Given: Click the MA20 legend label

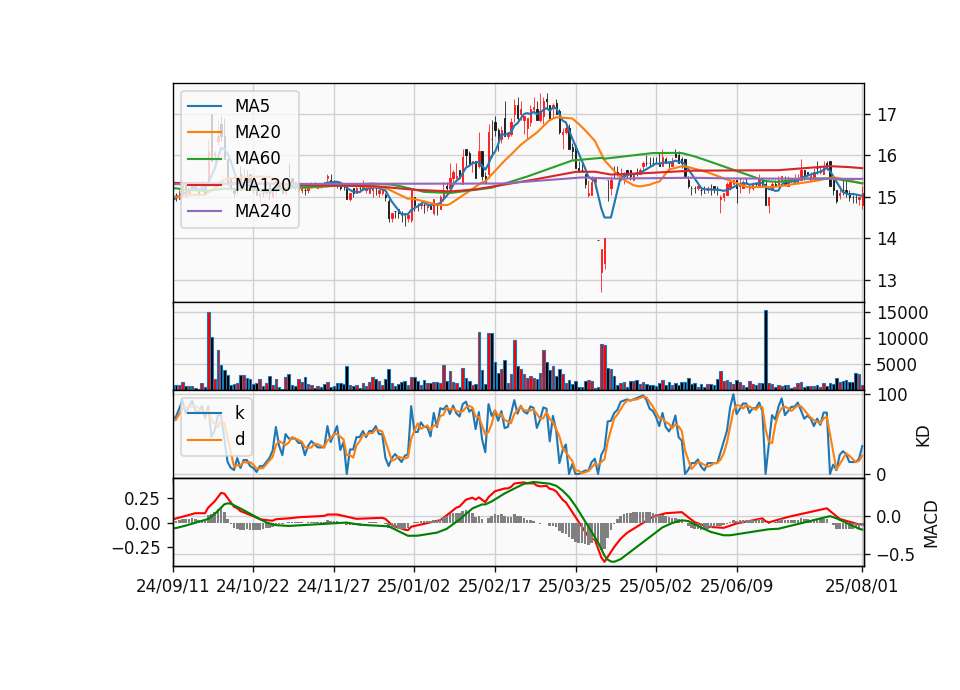Looking at the screenshot, I should click(x=257, y=132).
